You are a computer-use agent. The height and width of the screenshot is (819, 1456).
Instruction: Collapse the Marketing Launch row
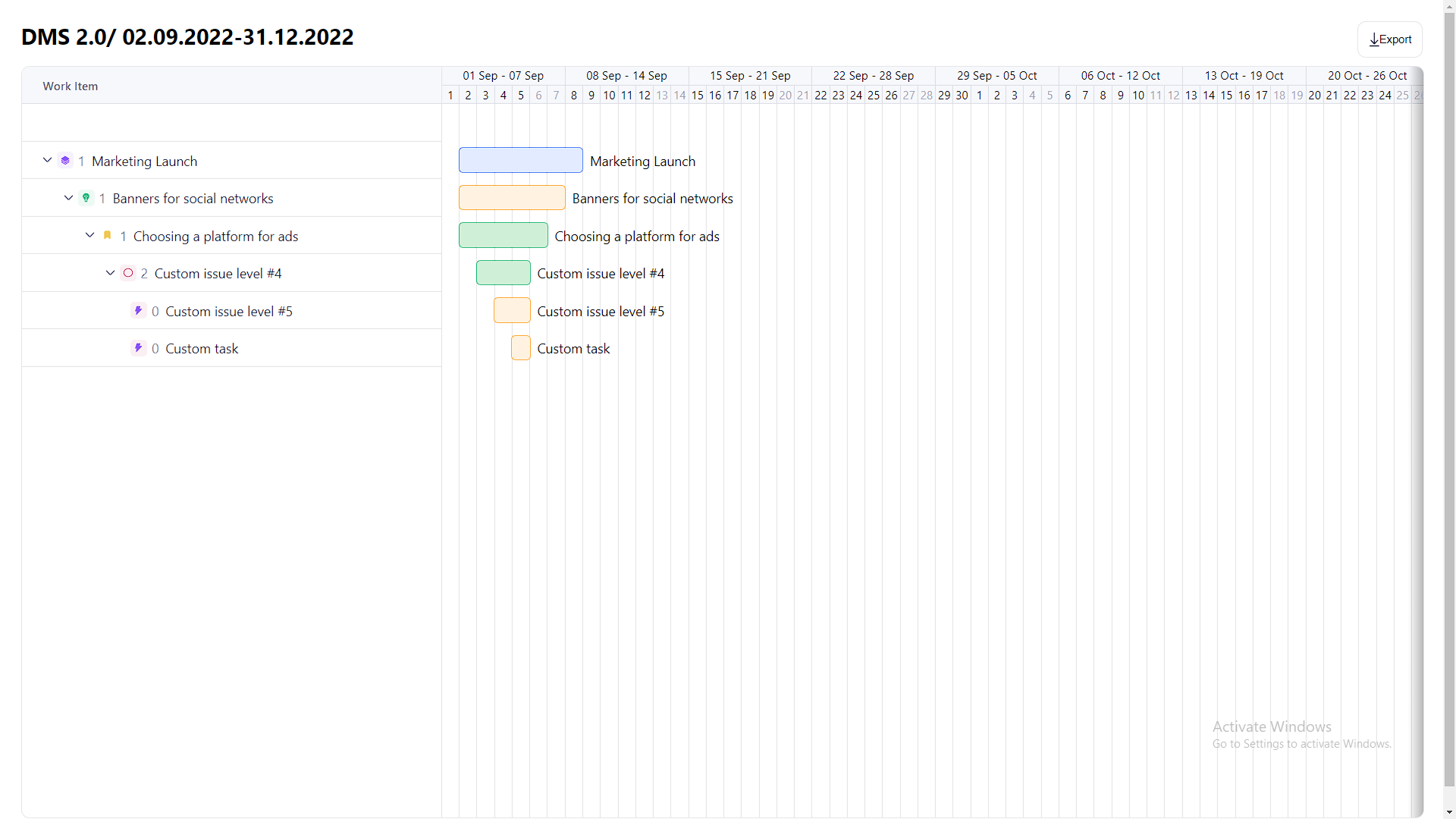coord(47,160)
